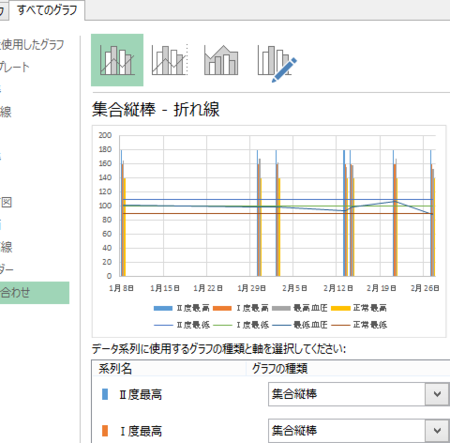The height and width of the screenshot is (443, 450).
Task: Select the clustered column – line chart icon
Action: pyautogui.click(x=117, y=60)
